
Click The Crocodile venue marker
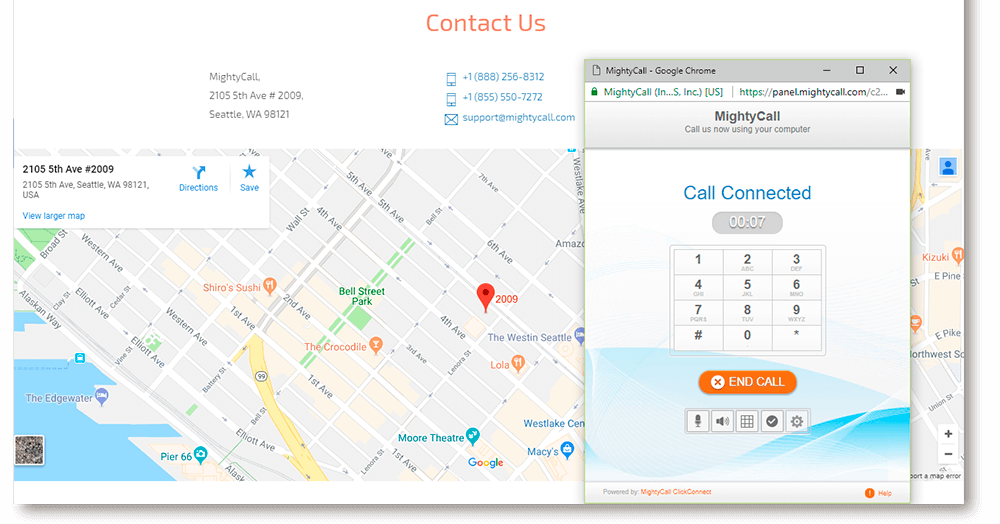pyautogui.click(x=376, y=345)
